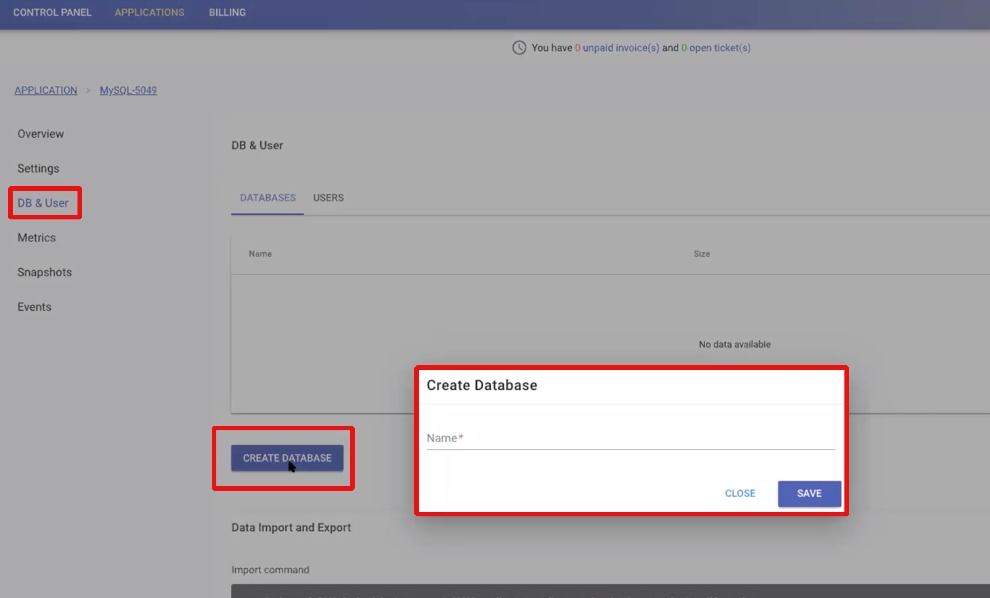
Task: Open Settings in the sidebar
Action: [39, 169]
